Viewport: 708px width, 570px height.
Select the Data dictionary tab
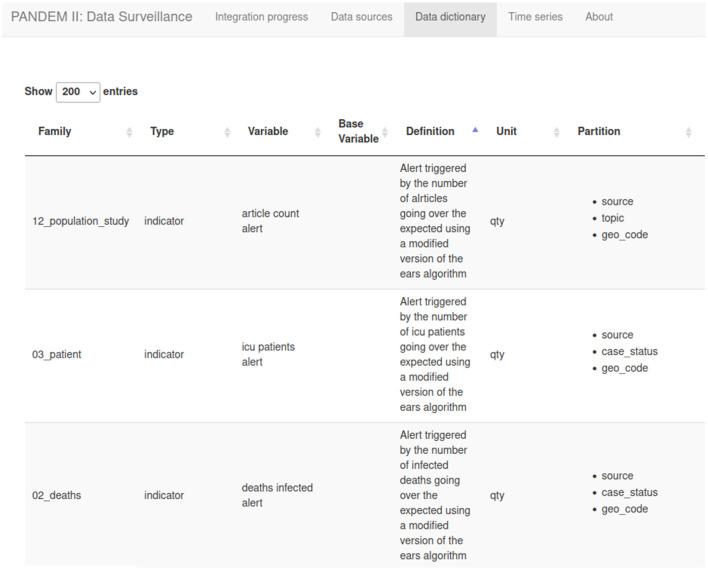pyautogui.click(x=450, y=17)
